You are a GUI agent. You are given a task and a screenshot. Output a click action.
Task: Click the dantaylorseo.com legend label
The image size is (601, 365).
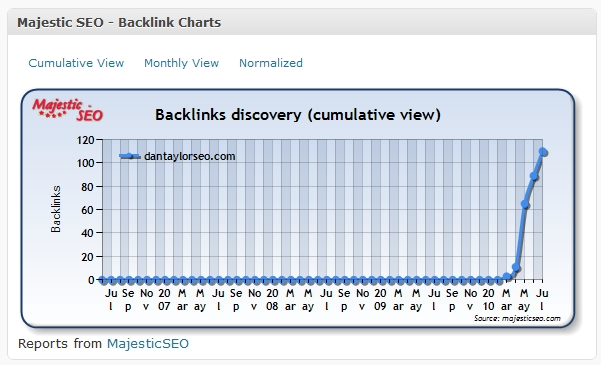pos(190,156)
